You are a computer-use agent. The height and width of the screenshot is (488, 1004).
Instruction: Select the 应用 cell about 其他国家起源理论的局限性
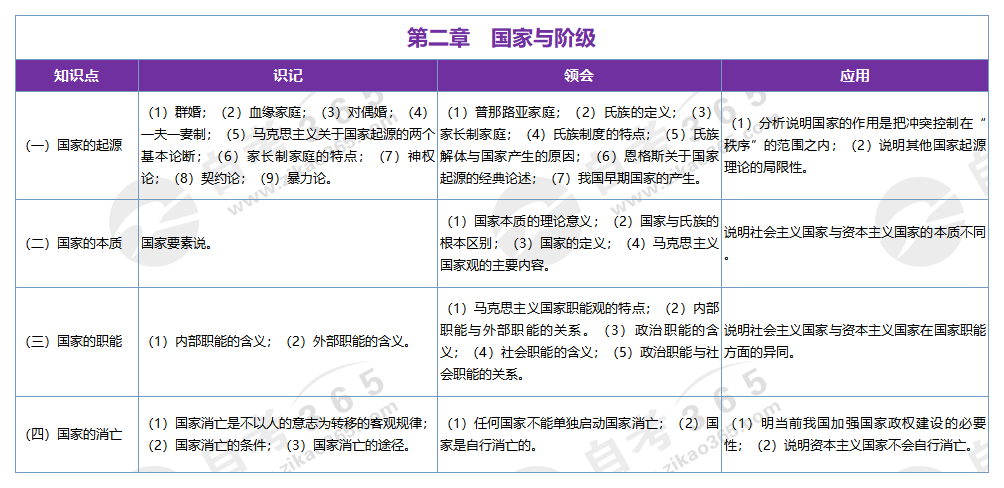tap(855, 145)
